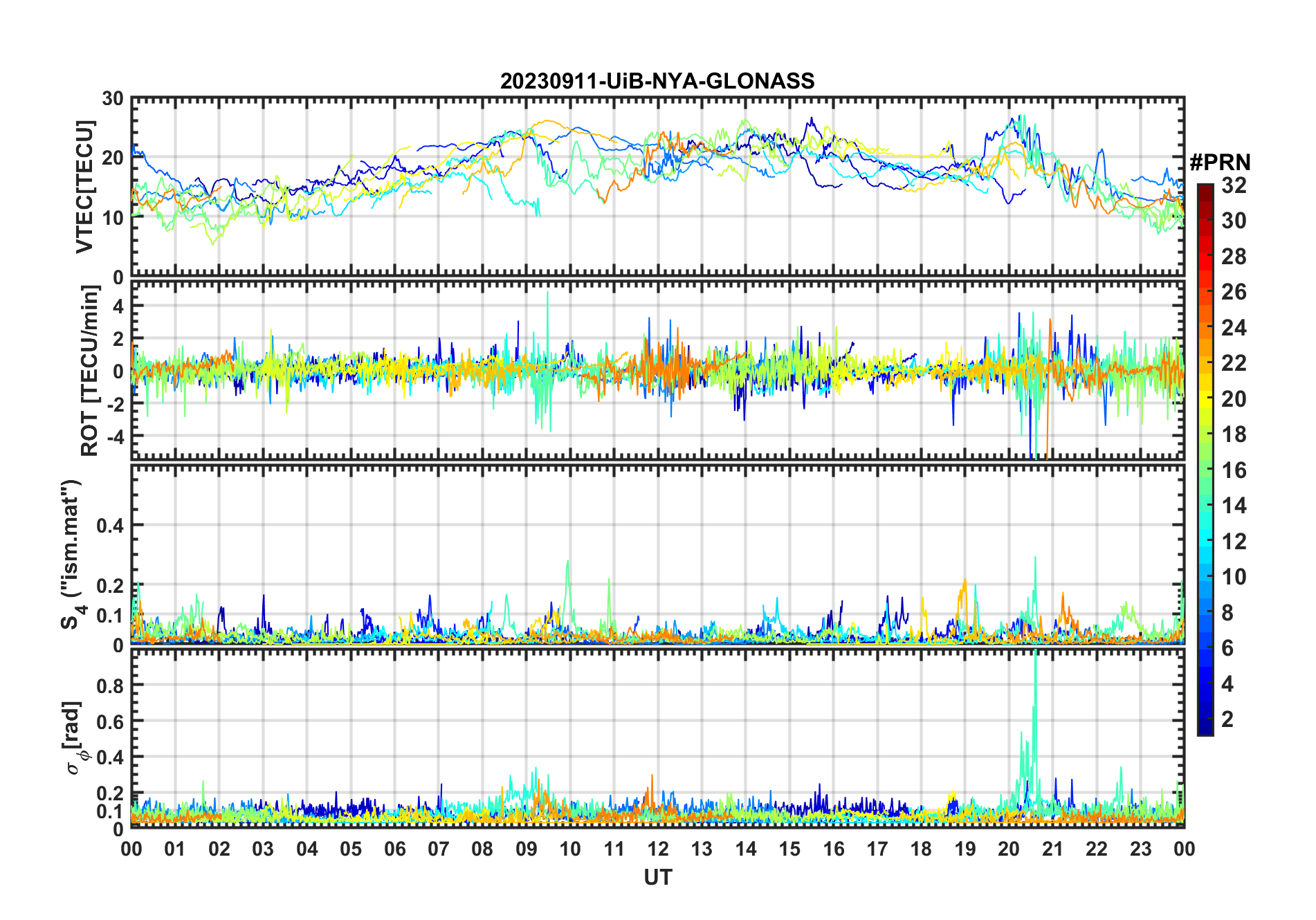Select the UT x-axis label
Viewport: 1316px width, 920px height.
[657, 877]
